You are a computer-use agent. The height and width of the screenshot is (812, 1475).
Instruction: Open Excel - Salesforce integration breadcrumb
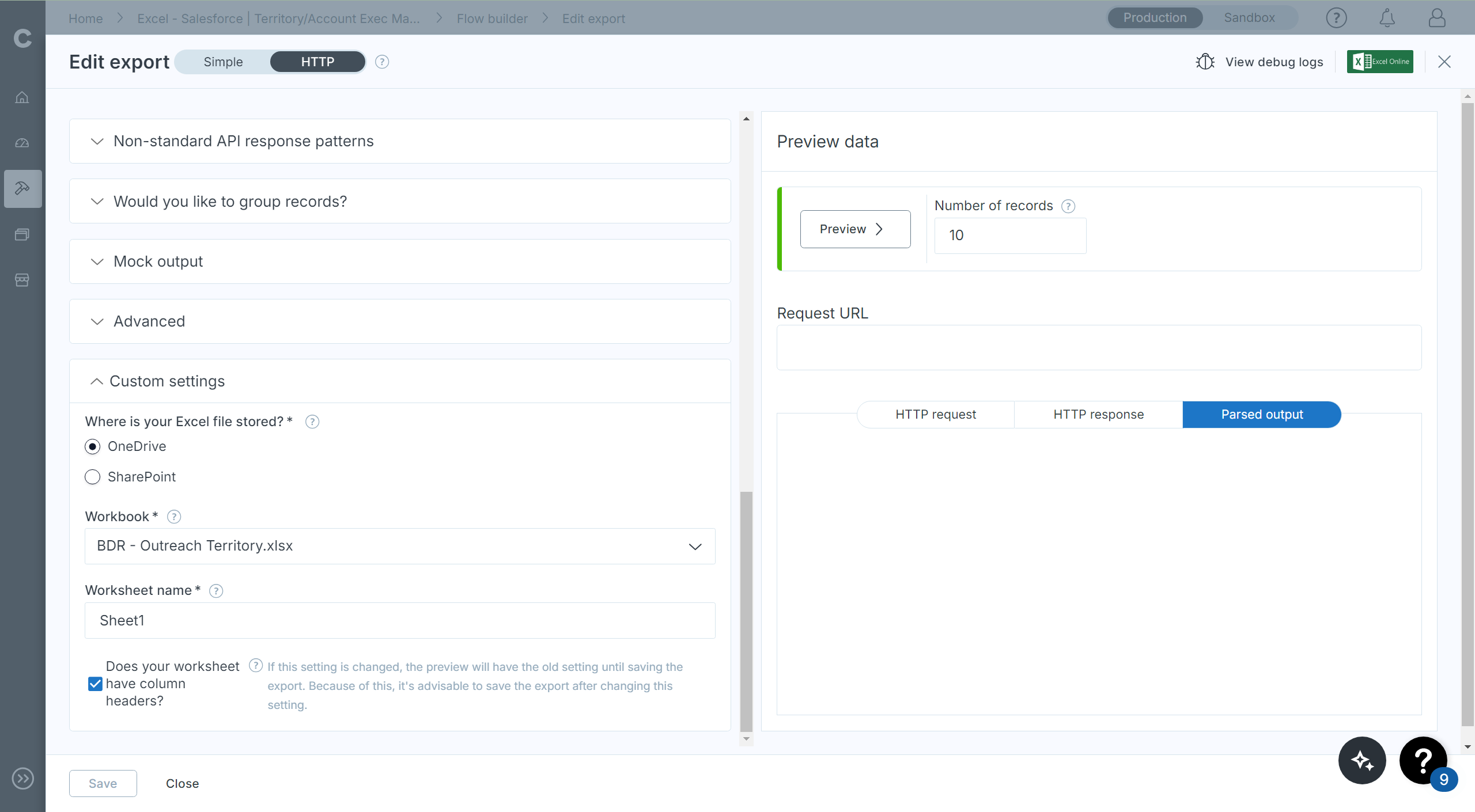point(279,18)
